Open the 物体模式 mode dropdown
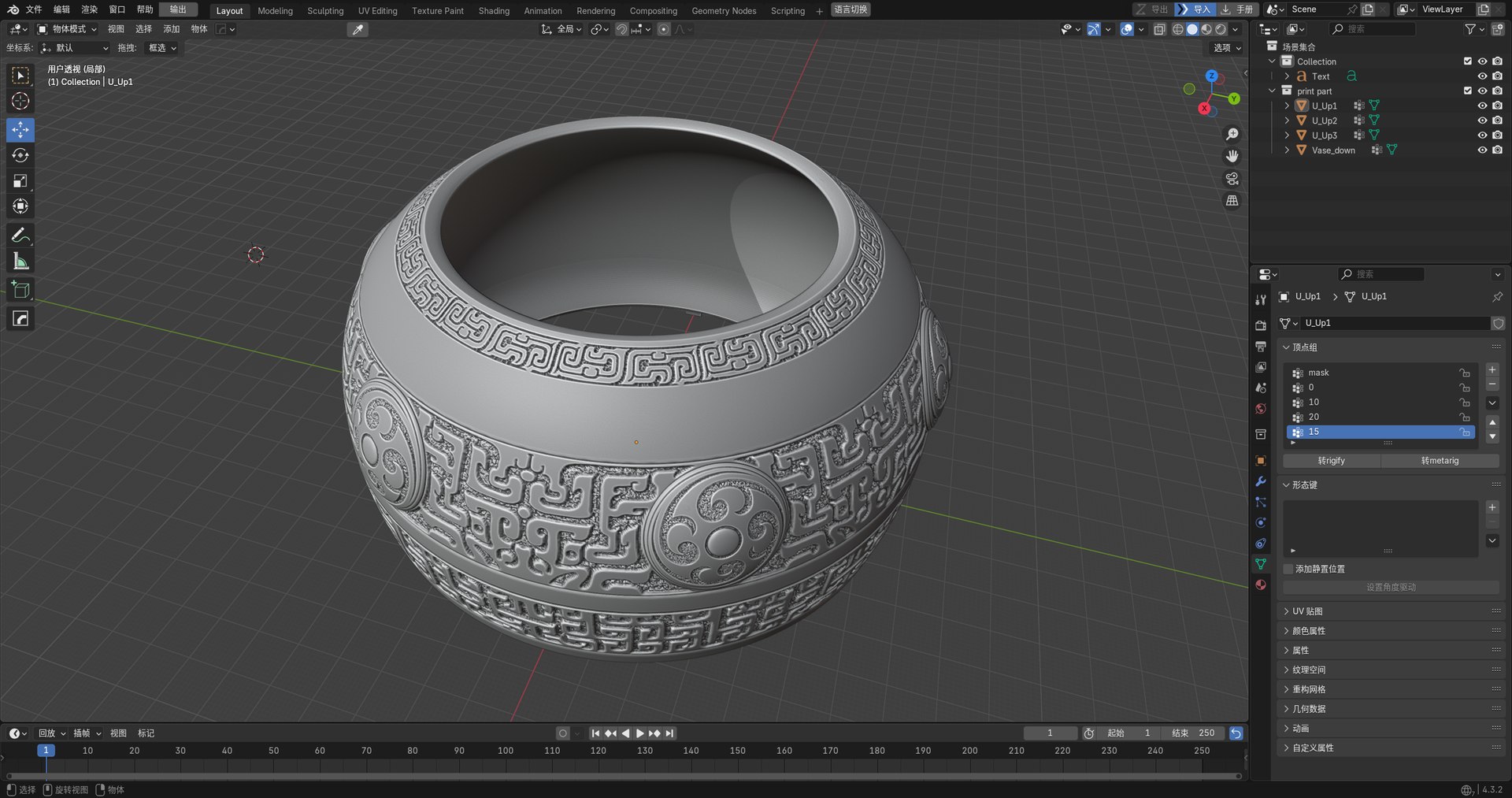 [68, 29]
